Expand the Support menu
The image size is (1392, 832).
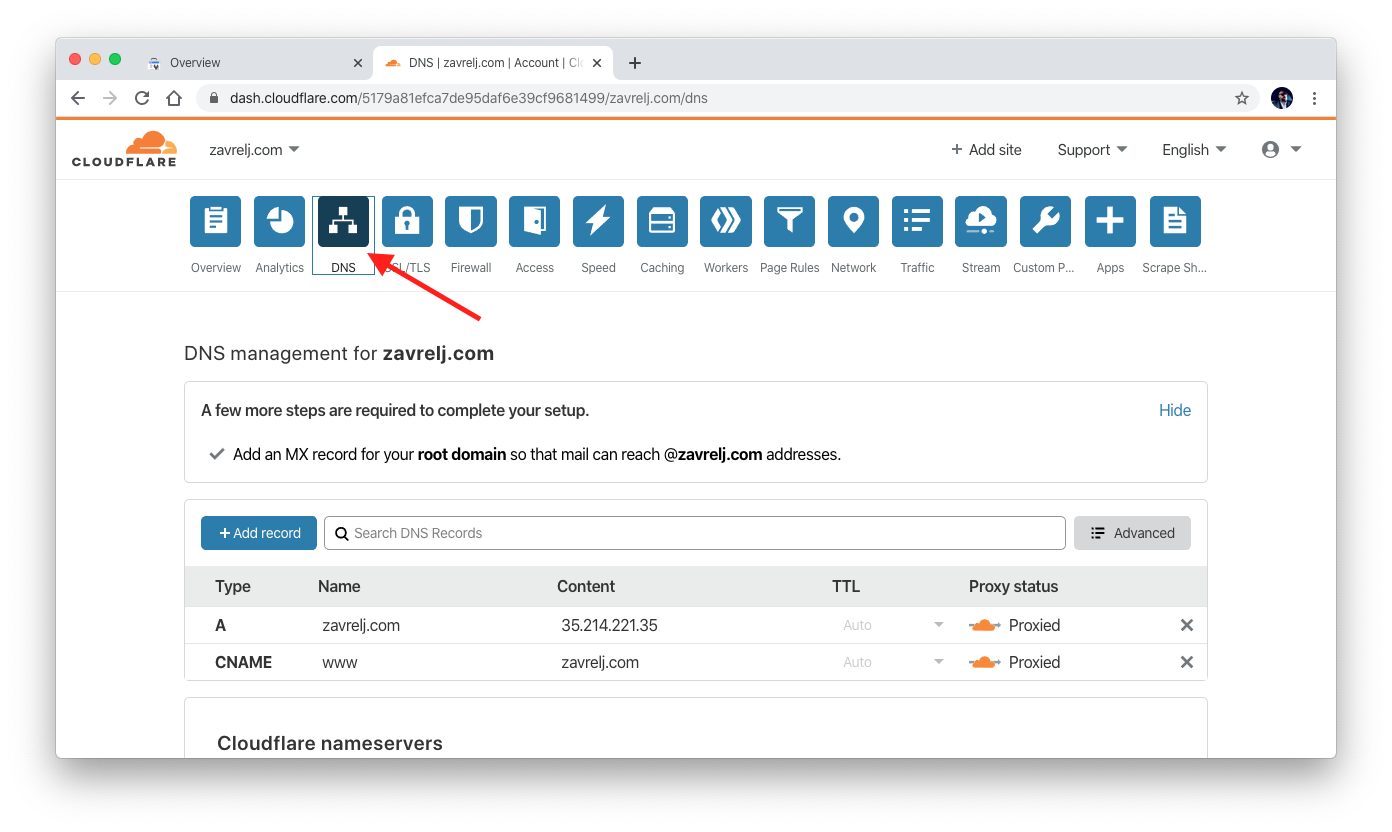click(1092, 150)
